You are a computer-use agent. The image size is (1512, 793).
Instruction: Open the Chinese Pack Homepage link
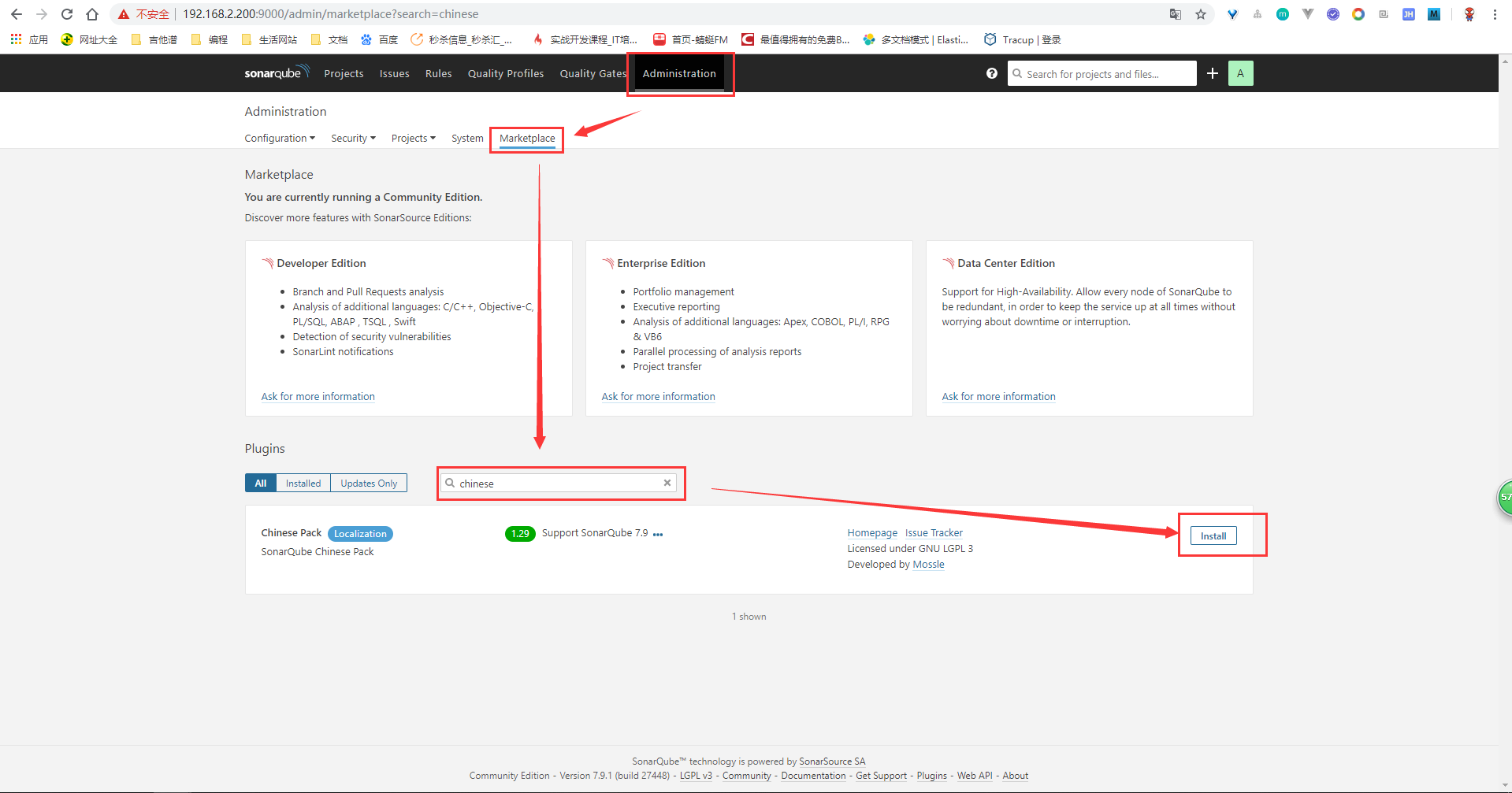tap(872, 533)
